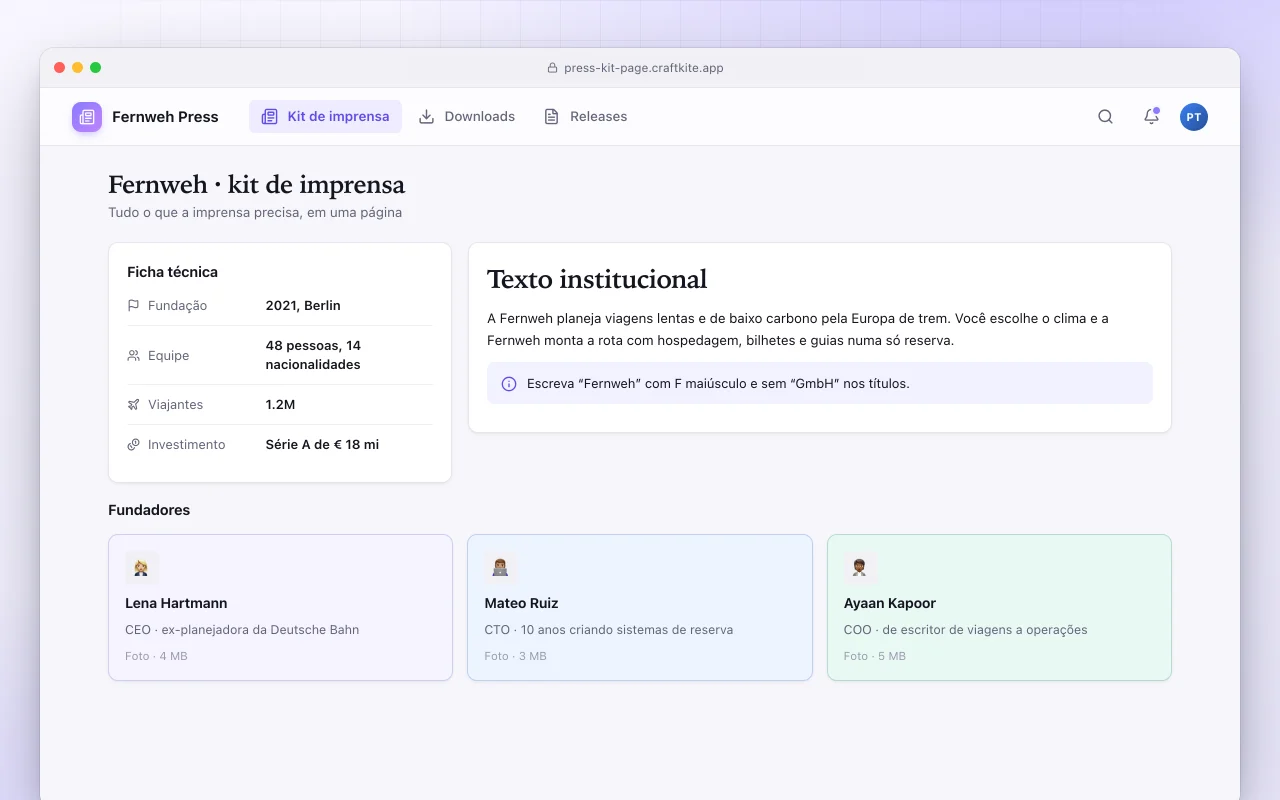Click the "CTO · 10 anos criando sistemas de reserva" line
This screenshot has width=1280, height=800.
(609, 630)
